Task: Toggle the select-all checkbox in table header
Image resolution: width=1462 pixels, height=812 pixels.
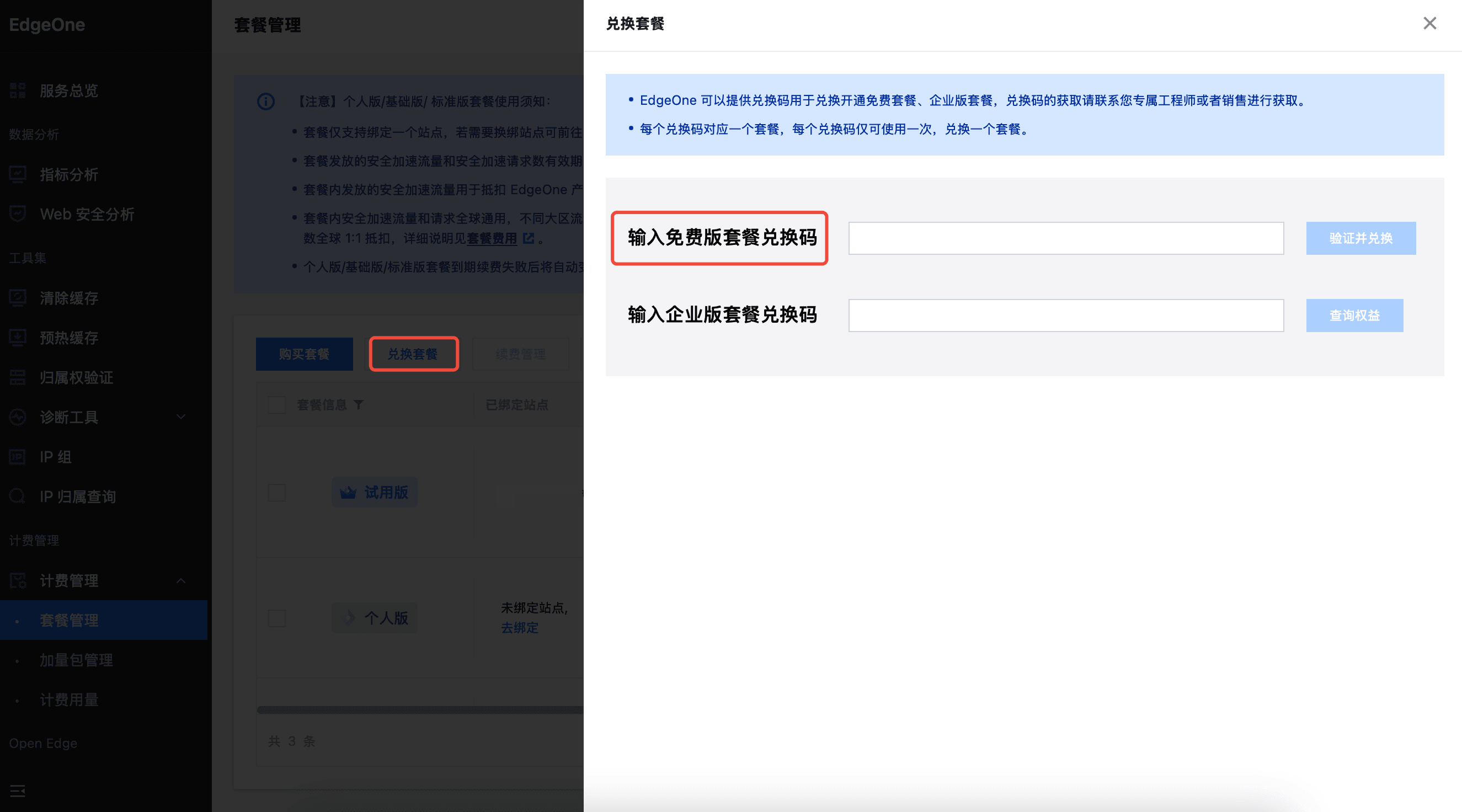Action: [277, 404]
